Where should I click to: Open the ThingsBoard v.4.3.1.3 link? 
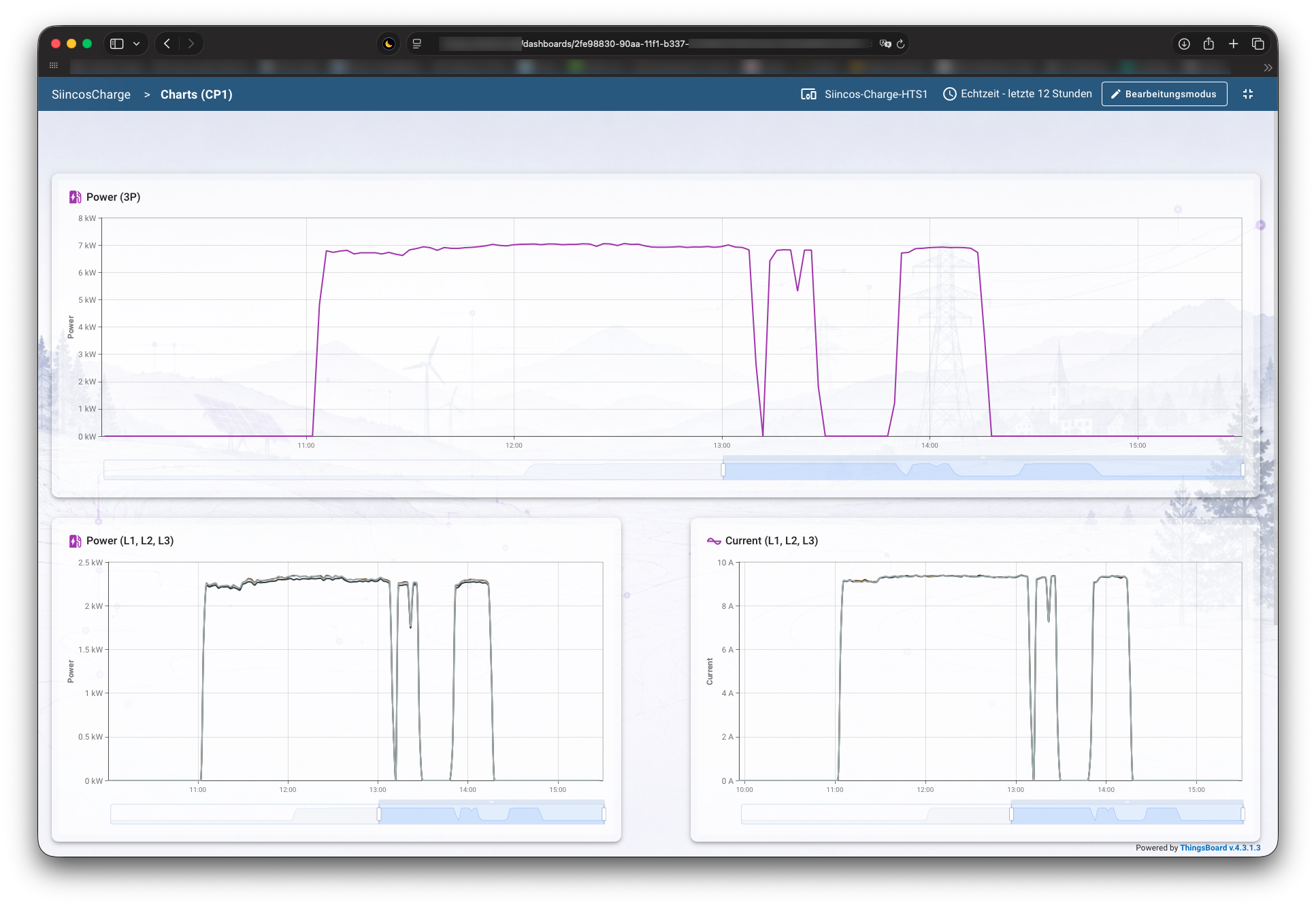coord(1220,848)
